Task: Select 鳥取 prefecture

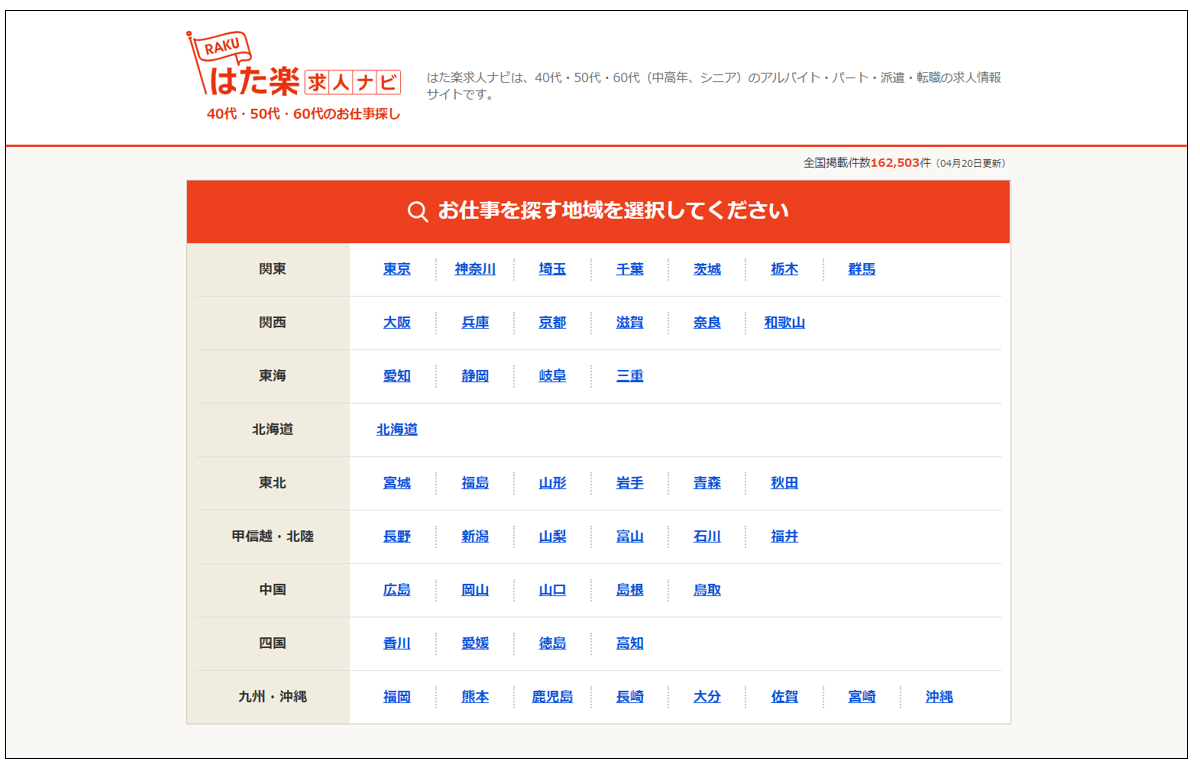Action: [x=707, y=590]
